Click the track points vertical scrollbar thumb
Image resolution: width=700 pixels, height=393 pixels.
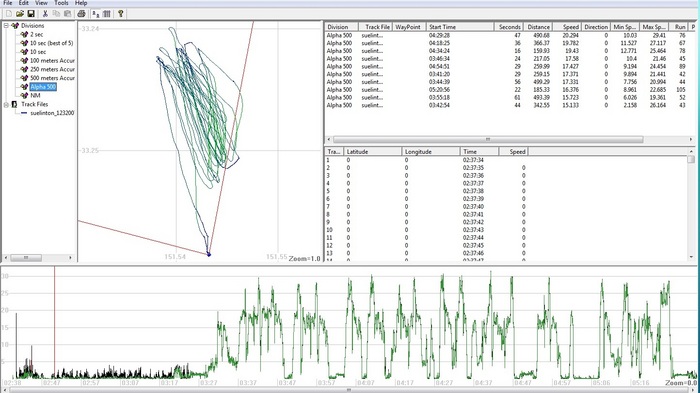[692, 159]
